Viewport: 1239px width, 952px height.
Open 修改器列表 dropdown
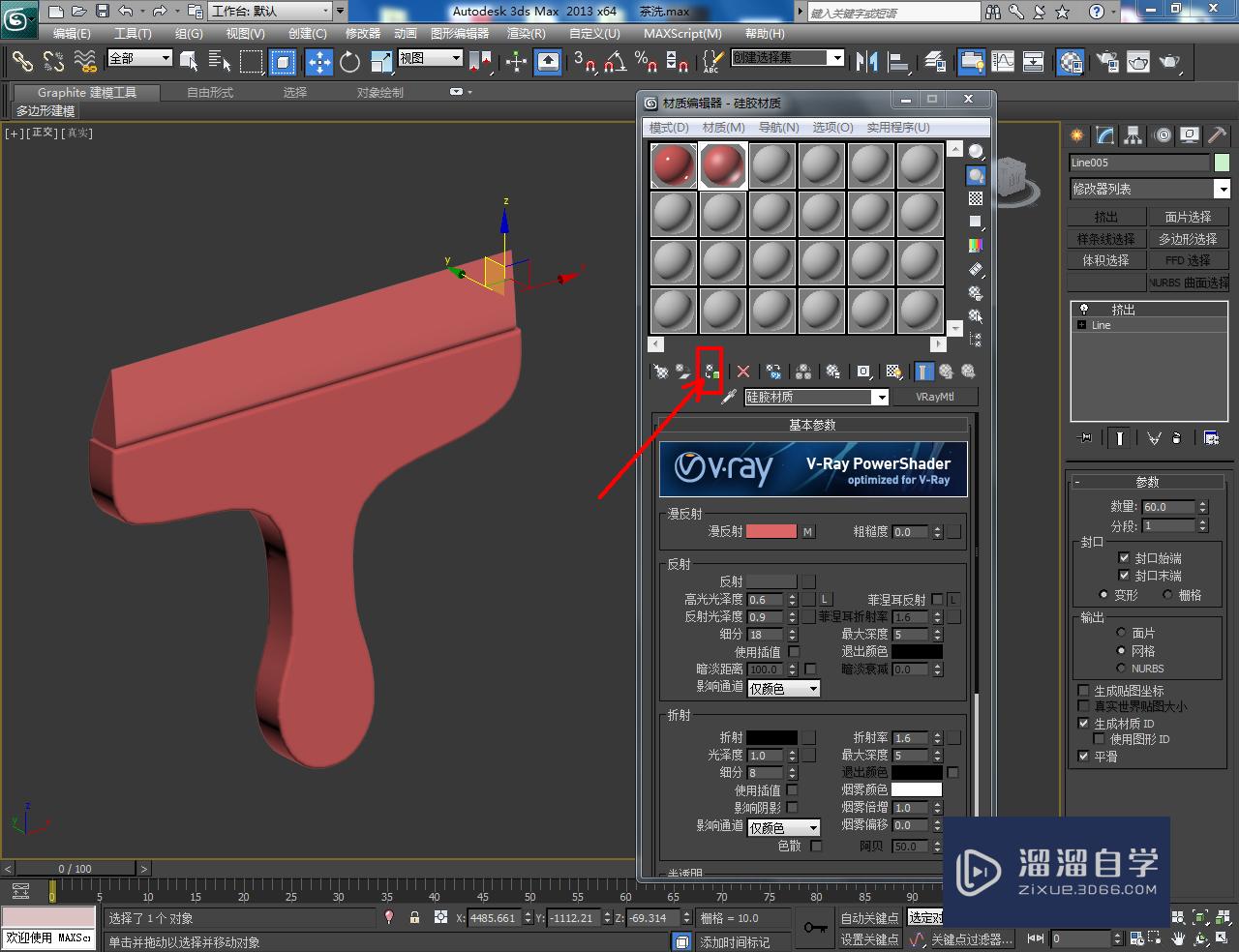click(1150, 189)
